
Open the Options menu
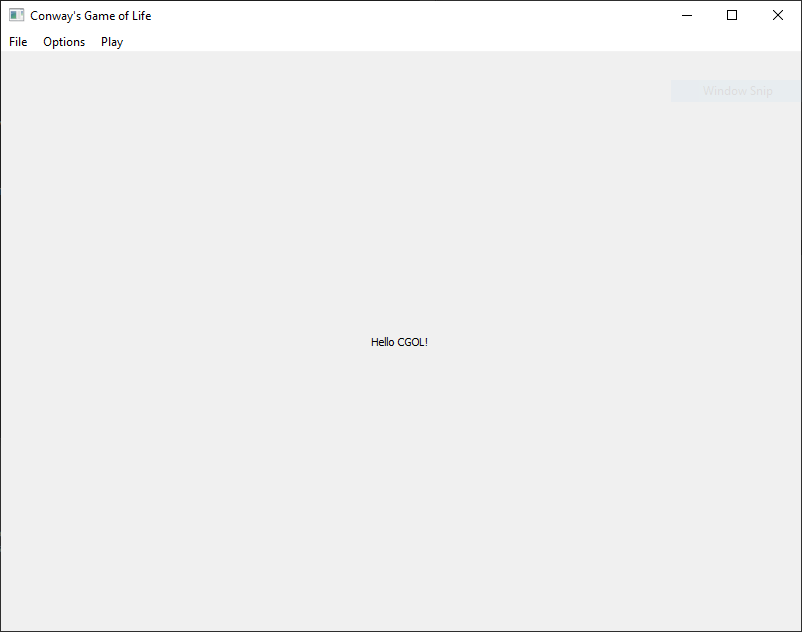[x=64, y=42]
